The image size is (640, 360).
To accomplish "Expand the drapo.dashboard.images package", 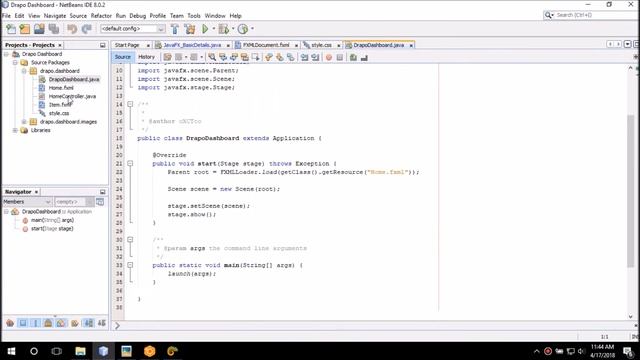I will [x=24, y=122].
